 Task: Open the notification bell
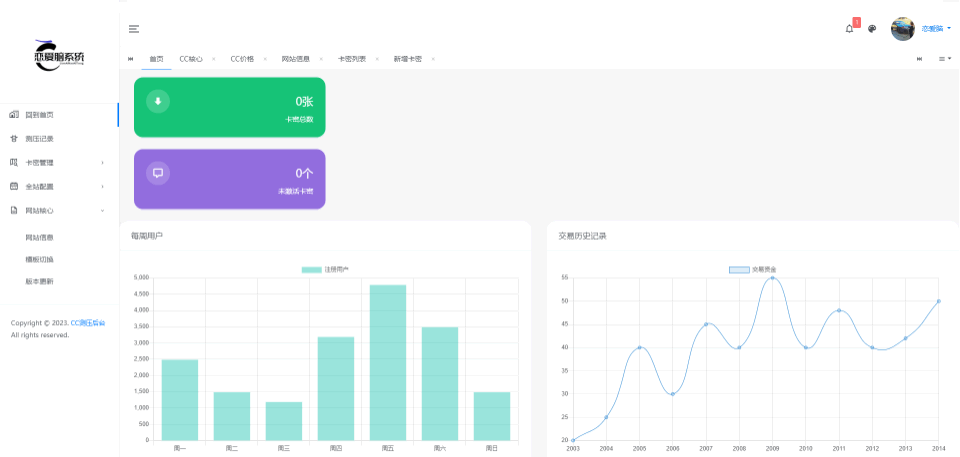pyautogui.click(x=849, y=29)
